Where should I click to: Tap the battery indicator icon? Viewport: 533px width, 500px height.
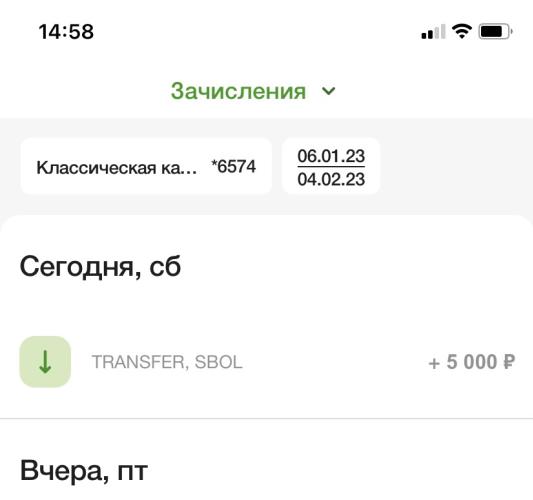[495, 32]
